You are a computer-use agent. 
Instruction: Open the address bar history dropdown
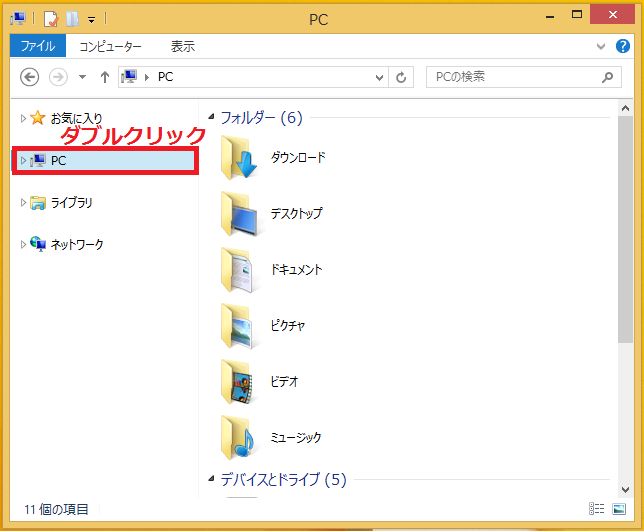coord(379,77)
